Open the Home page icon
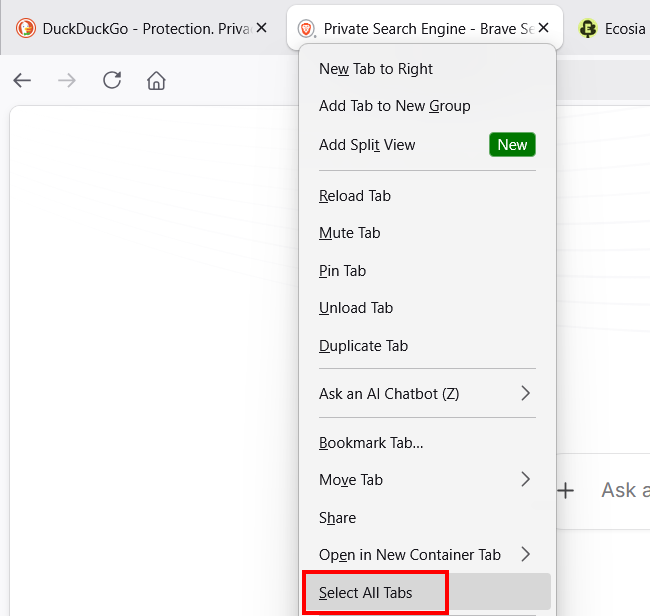The width and height of the screenshot is (650, 616). (156, 80)
